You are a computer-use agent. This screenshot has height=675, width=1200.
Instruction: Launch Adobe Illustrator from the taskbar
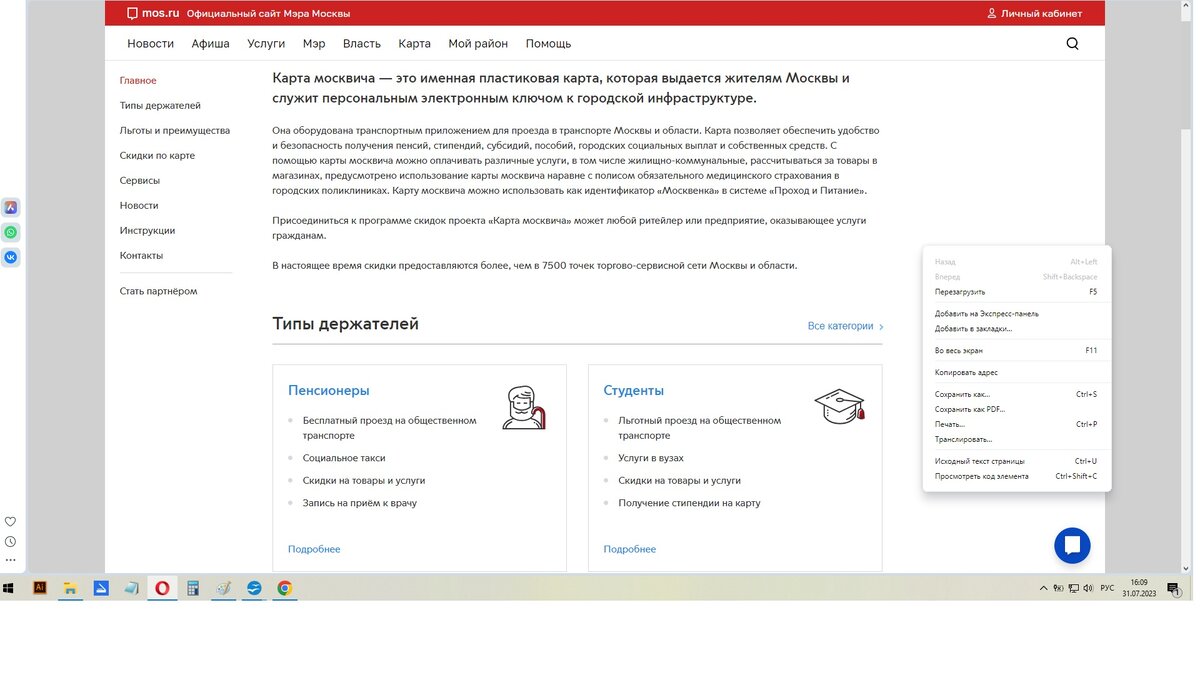pyautogui.click(x=39, y=588)
